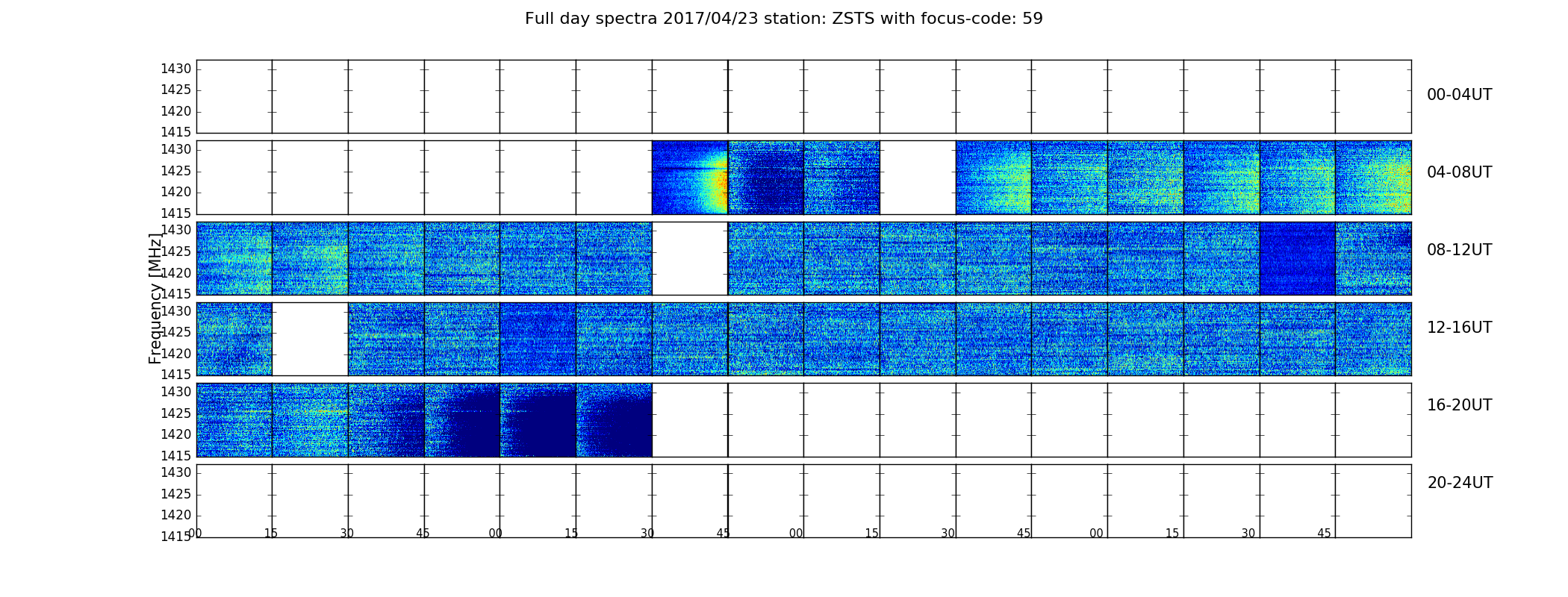Screen dimensions: 1568x597
Task: Open the first spectrum panel of the 16-20UT row
Action: tap(234, 420)
